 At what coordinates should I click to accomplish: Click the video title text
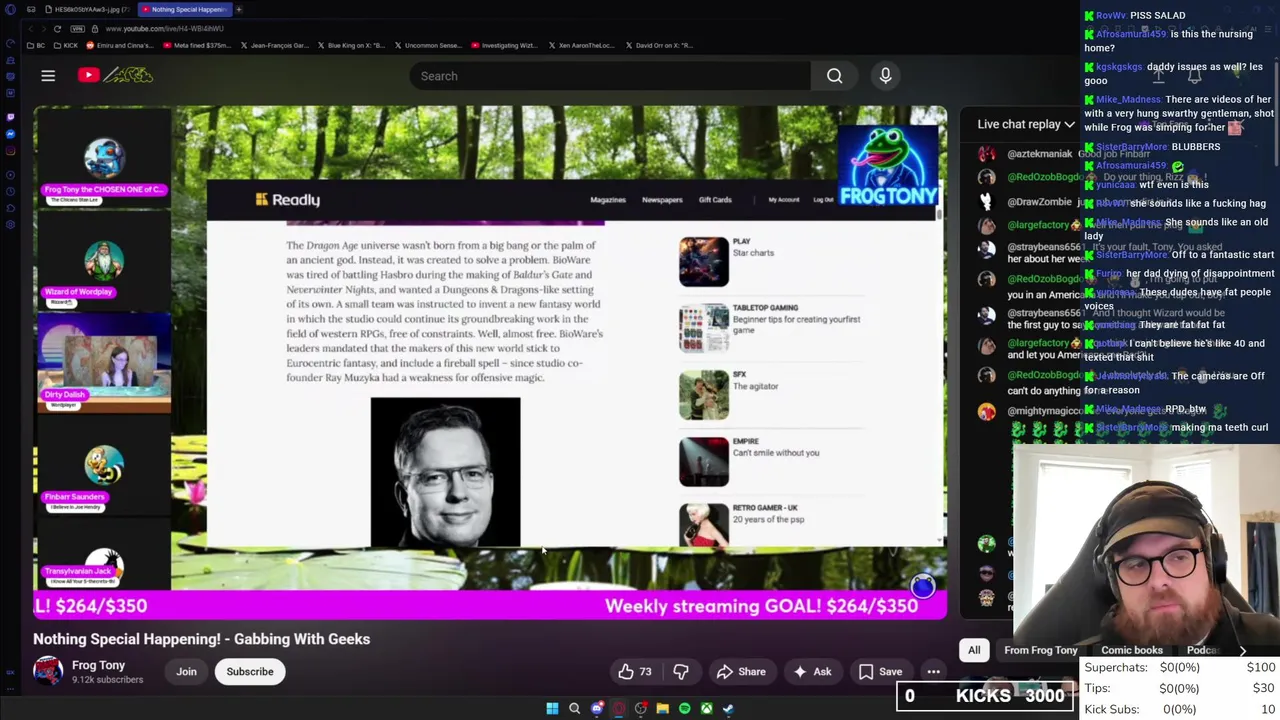[201, 639]
